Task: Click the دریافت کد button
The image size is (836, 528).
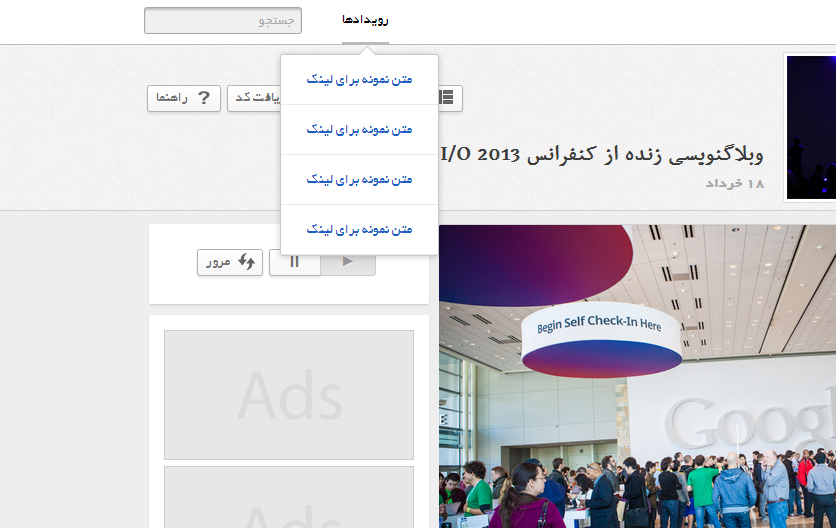Action: (254, 98)
